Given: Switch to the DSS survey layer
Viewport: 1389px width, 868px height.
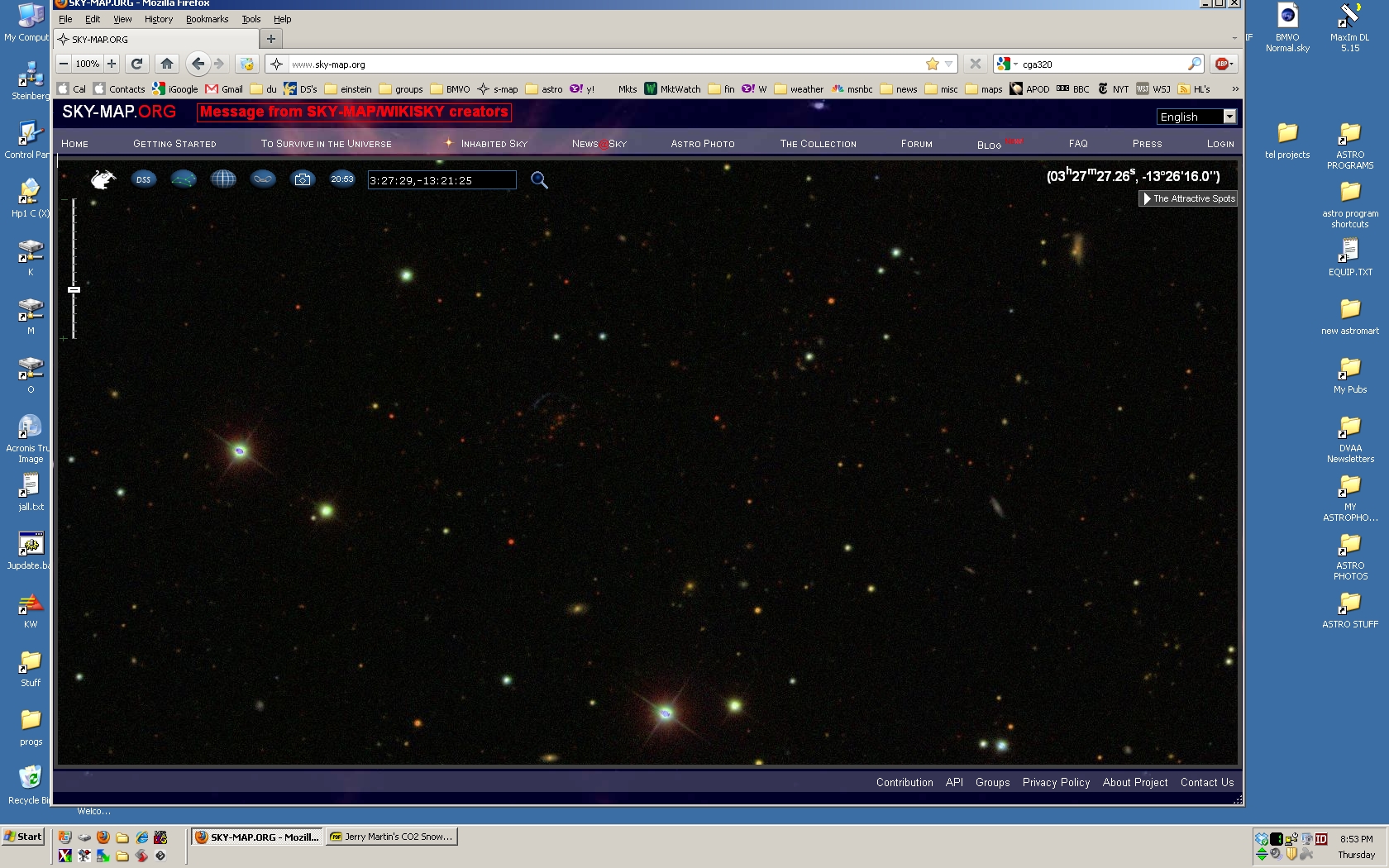Looking at the screenshot, I should (x=144, y=179).
